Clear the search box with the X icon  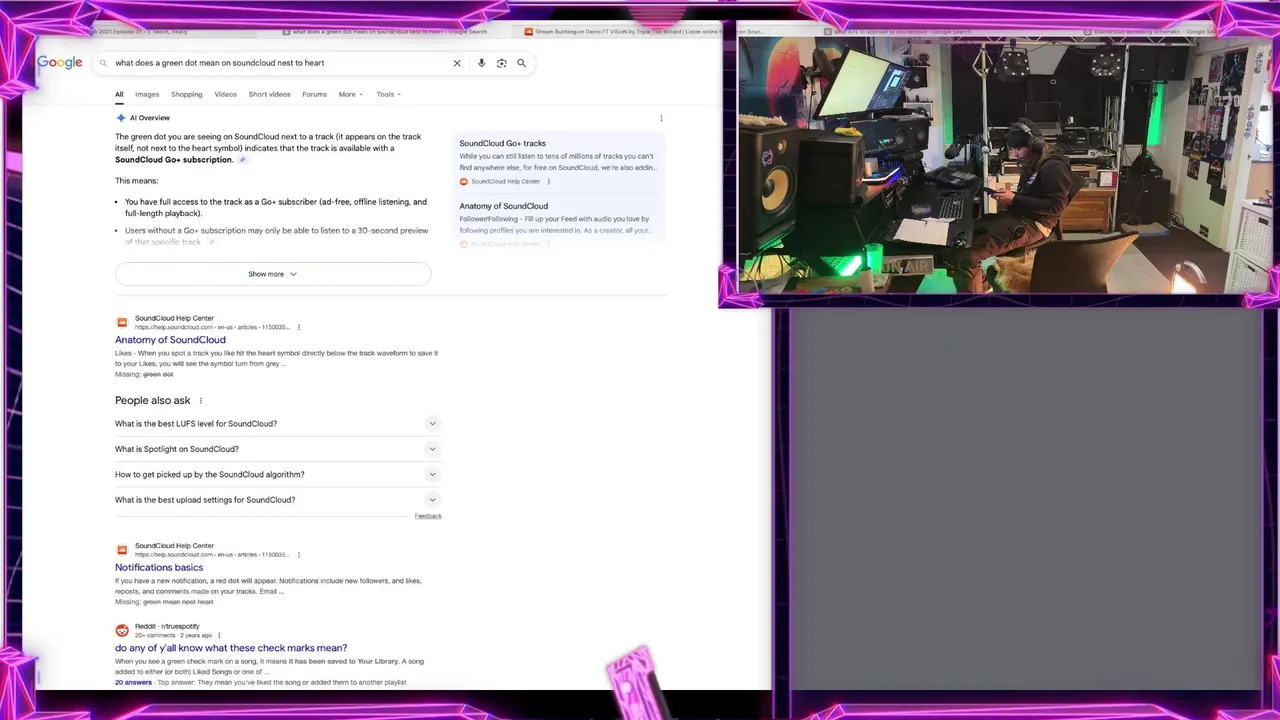click(x=457, y=63)
